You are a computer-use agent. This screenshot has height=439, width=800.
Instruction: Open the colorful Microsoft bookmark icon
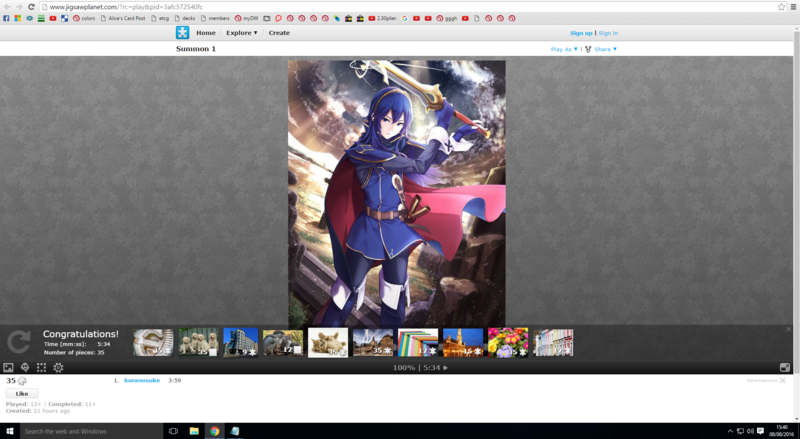coord(18,18)
